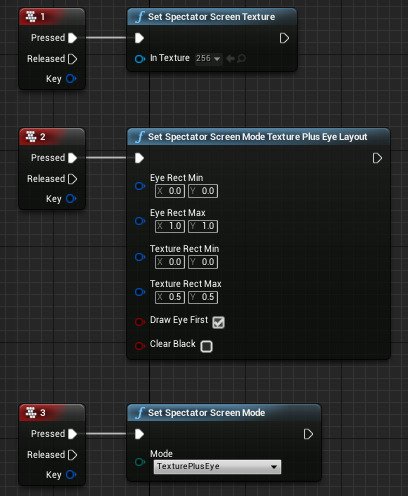Click Draw Eye First boolean pin
This screenshot has height=496, width=408.
140,322
